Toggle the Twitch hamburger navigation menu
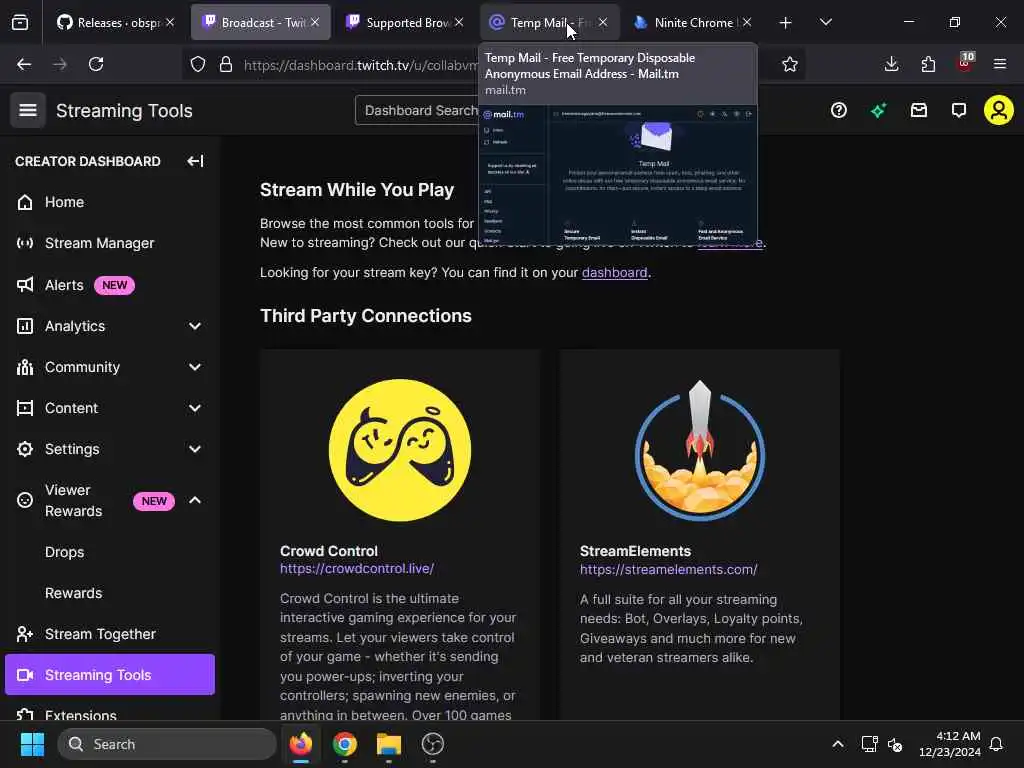This screenshot has height=768, width=1024. pos(27,110)
